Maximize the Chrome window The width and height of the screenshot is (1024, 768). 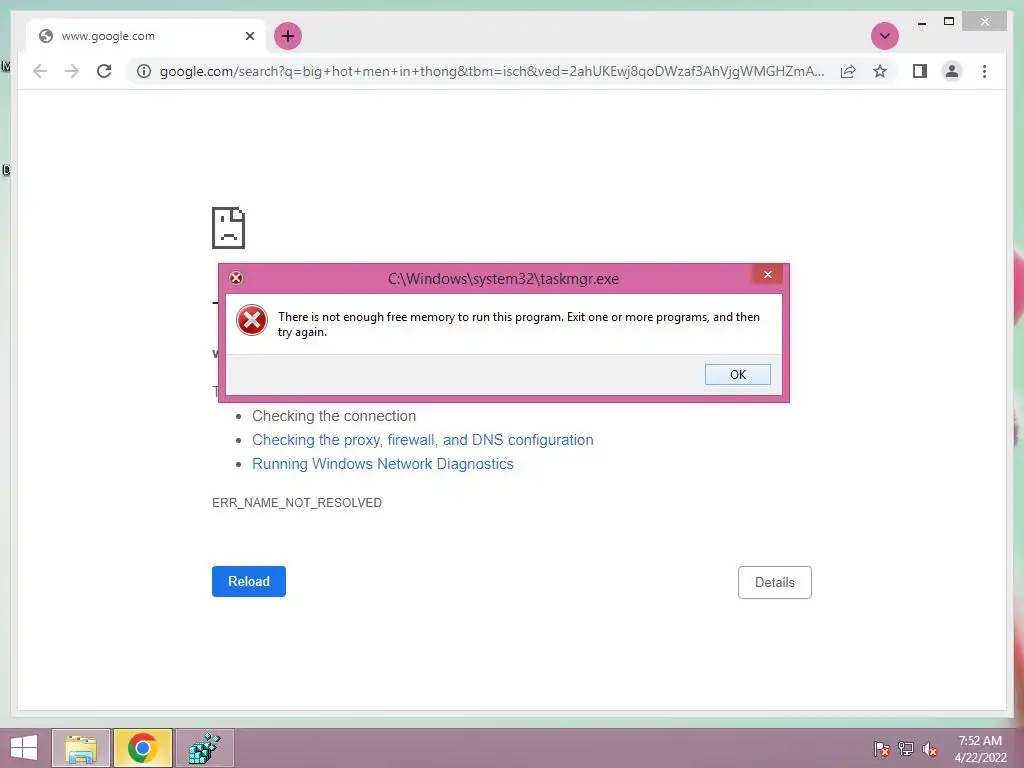coord(949,22)
